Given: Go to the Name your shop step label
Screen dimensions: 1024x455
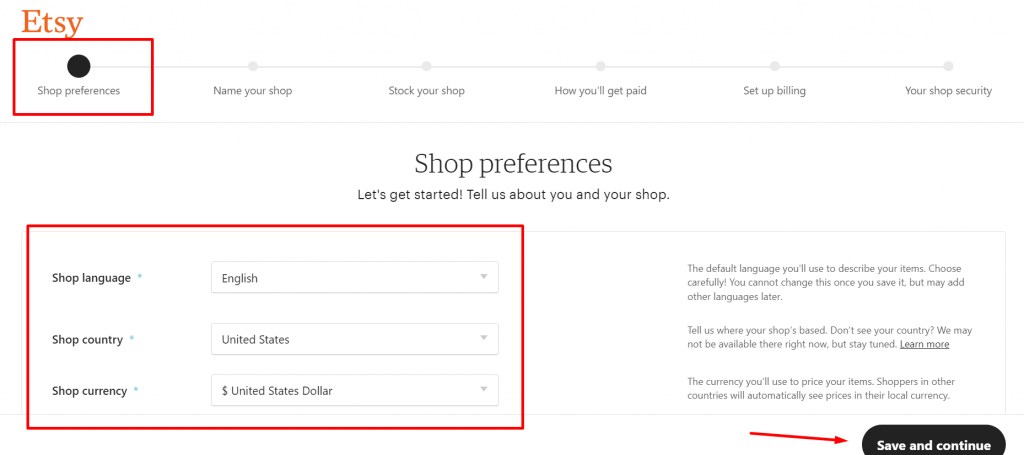Looking at the screenshot, I should point(253,91).
